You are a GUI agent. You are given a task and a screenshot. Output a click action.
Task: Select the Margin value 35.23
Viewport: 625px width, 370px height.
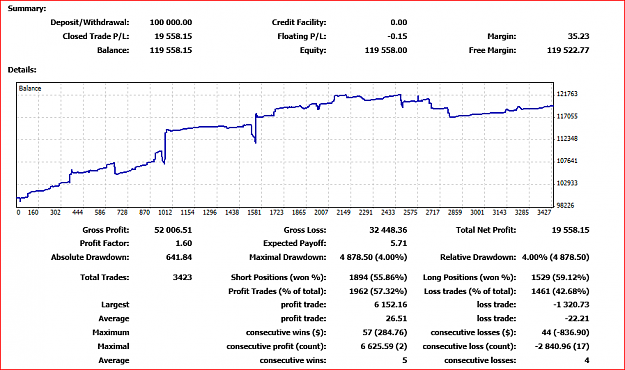pyautogui.click(x=578, y=36)
